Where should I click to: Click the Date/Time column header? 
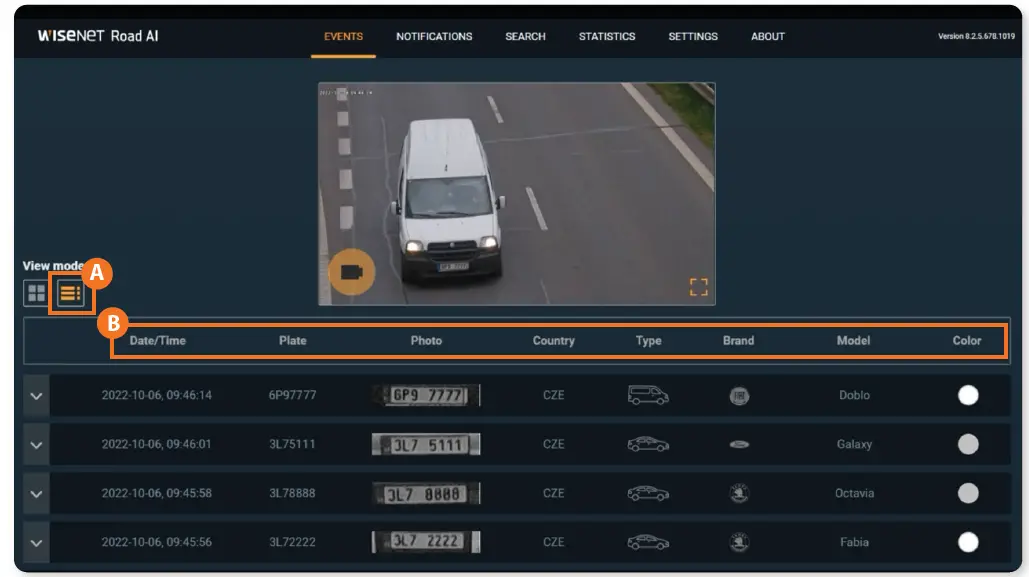point(158,341)
